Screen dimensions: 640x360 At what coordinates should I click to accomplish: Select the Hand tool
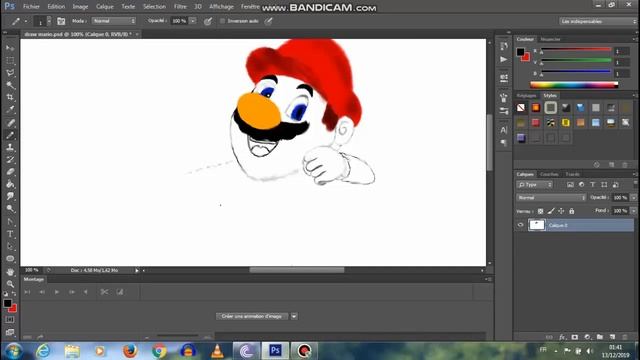(x=10, y=272)
